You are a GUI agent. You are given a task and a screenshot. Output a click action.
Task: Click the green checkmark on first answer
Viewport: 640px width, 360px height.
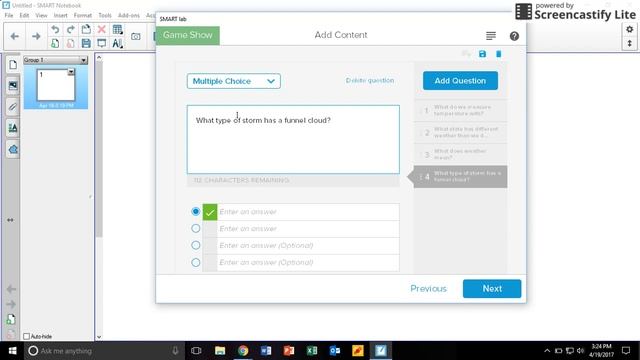[210, 212]
